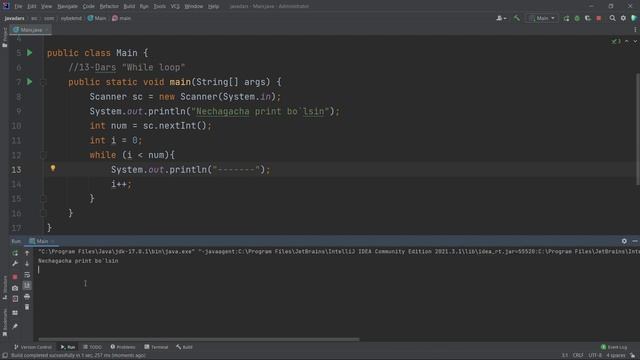The width and height of the screenshot is (640, 360).
Task: Click the layout icon in Run panel sidebar
Action: (15, 313)
